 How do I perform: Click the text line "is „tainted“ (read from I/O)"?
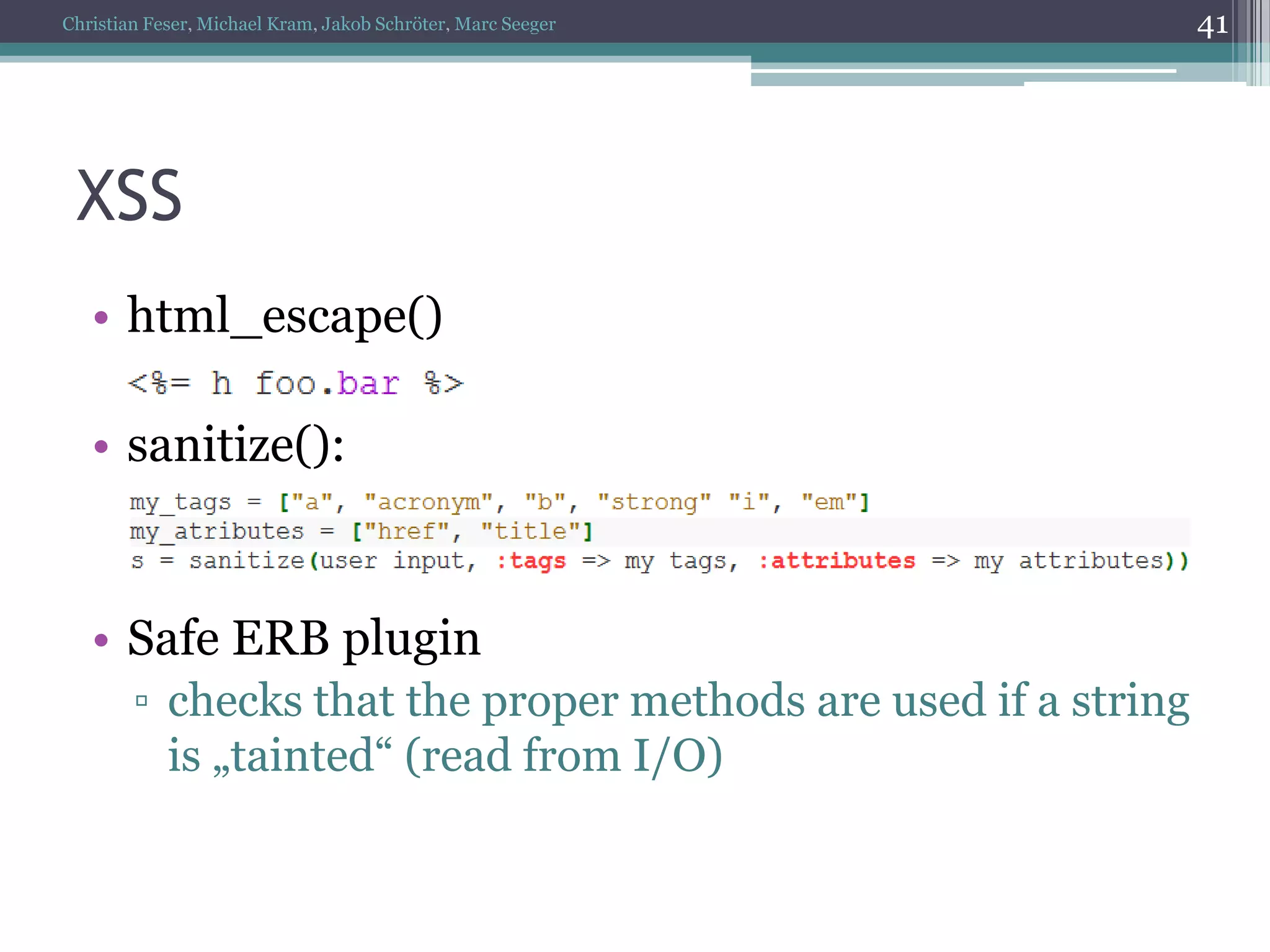[445, 756]
